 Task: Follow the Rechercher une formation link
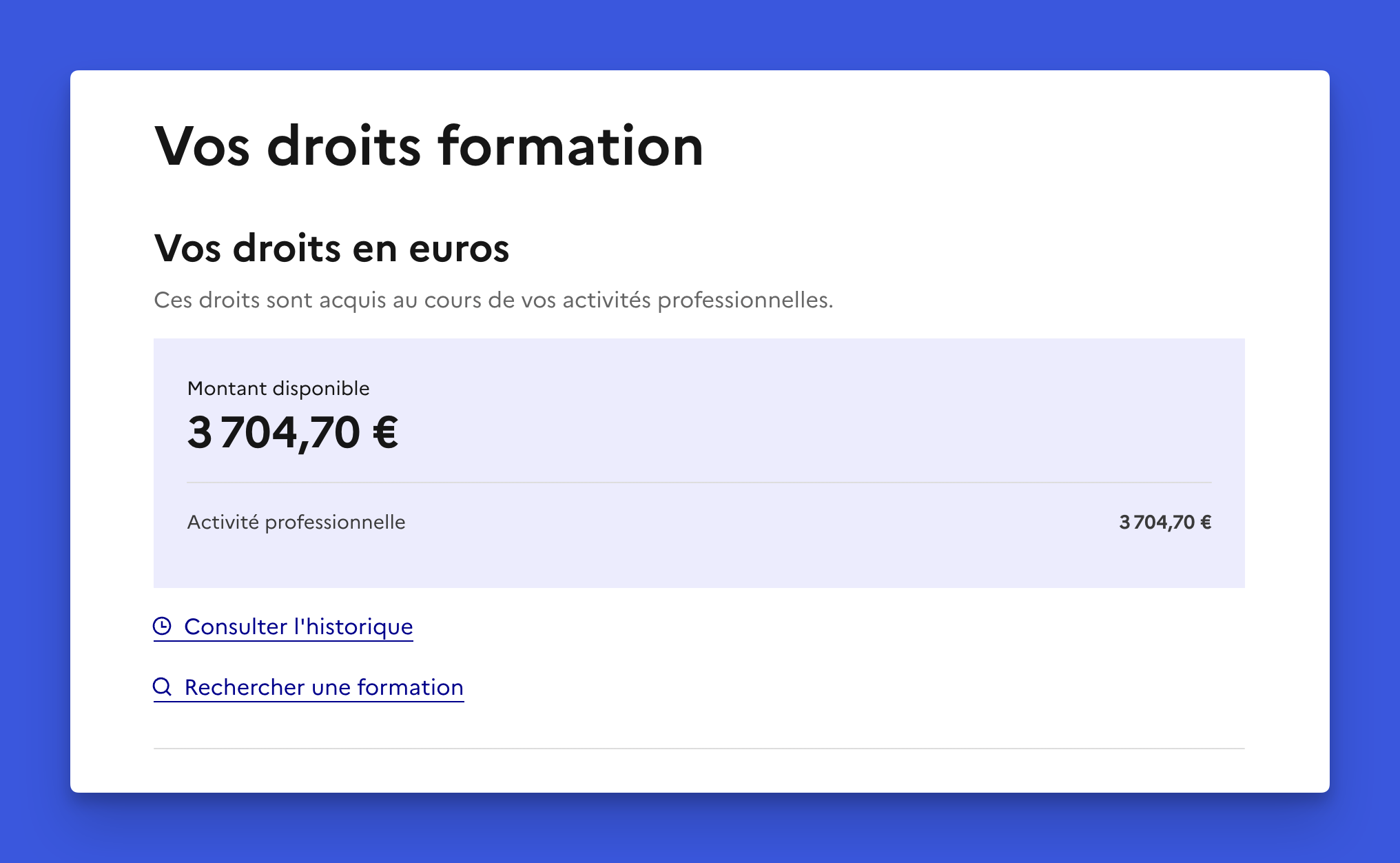(323, 687)
